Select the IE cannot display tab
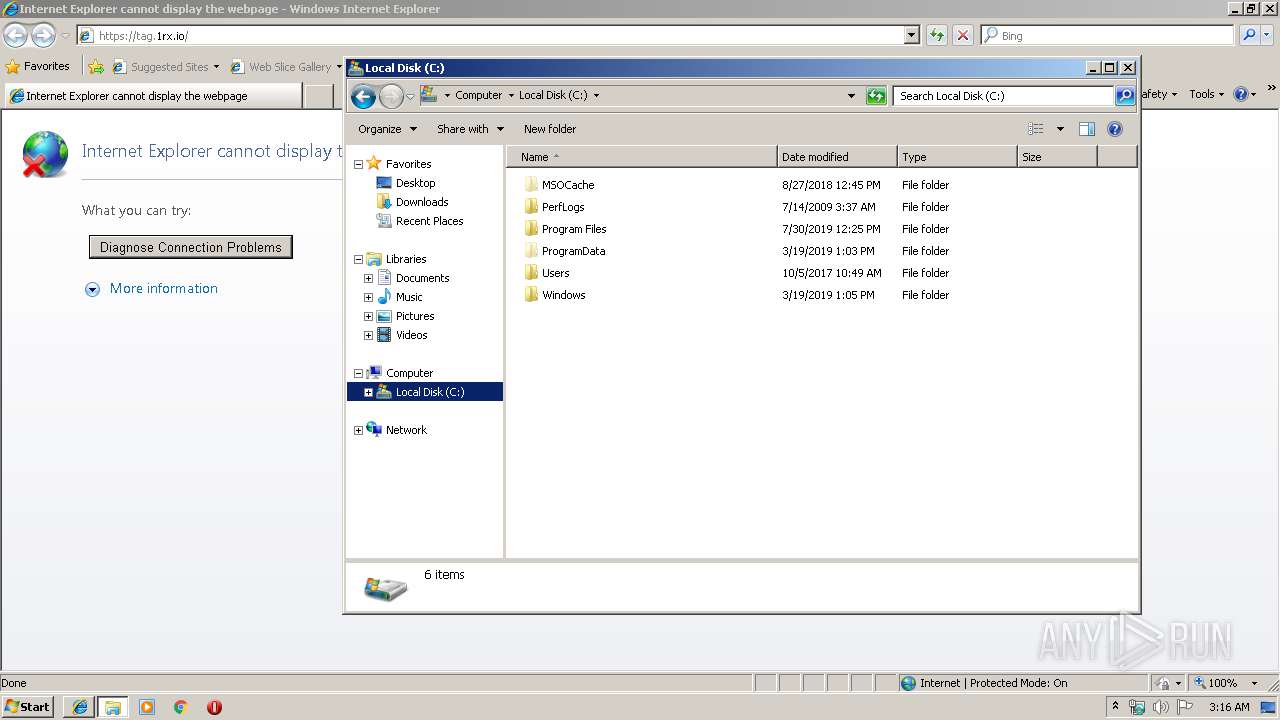1280x720 pixels. [x=153, y=96]
